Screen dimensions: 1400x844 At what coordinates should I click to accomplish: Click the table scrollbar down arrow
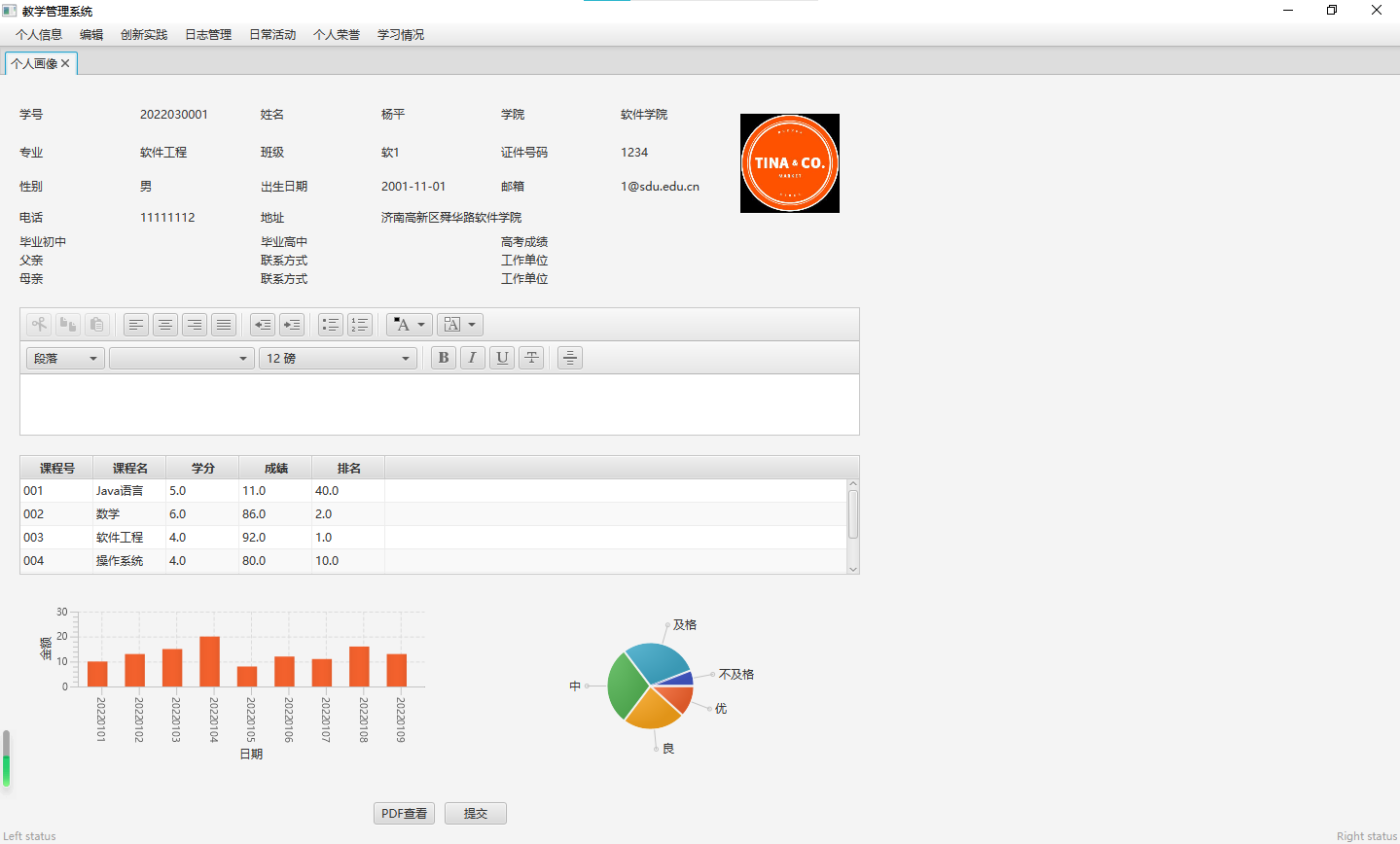[x=853, y=569]
